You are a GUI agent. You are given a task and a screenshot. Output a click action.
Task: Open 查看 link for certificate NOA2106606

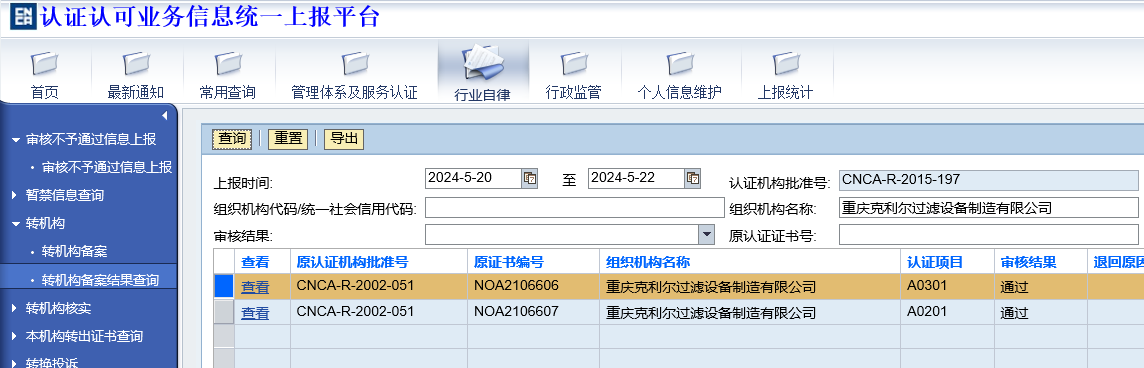[255, 288]
